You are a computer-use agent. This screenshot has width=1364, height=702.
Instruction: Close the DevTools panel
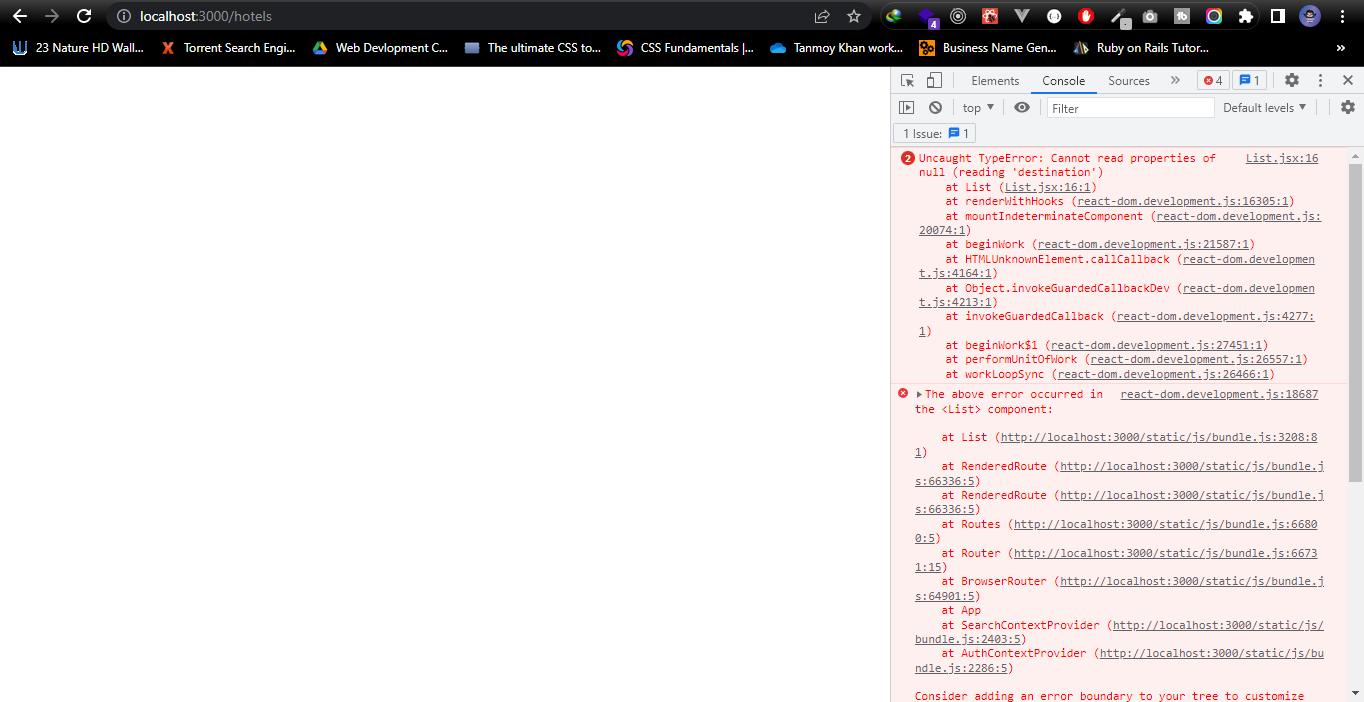tap(1348, 81)
